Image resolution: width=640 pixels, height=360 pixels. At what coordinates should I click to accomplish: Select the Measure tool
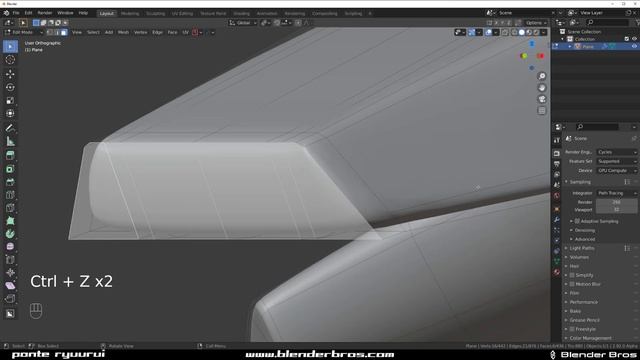10,142
